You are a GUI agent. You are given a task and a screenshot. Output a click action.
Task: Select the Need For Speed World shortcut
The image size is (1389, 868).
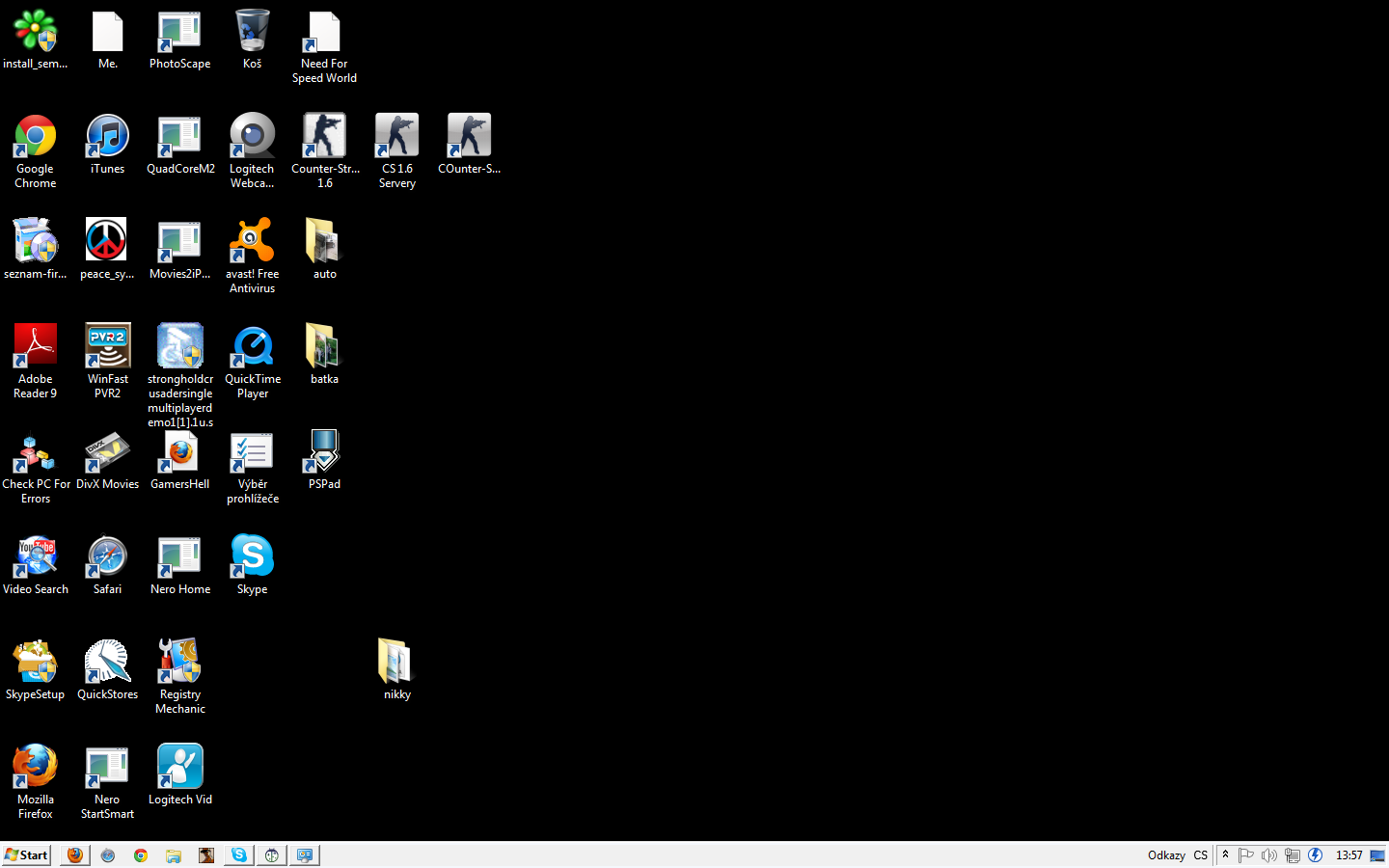click(324, 32)
